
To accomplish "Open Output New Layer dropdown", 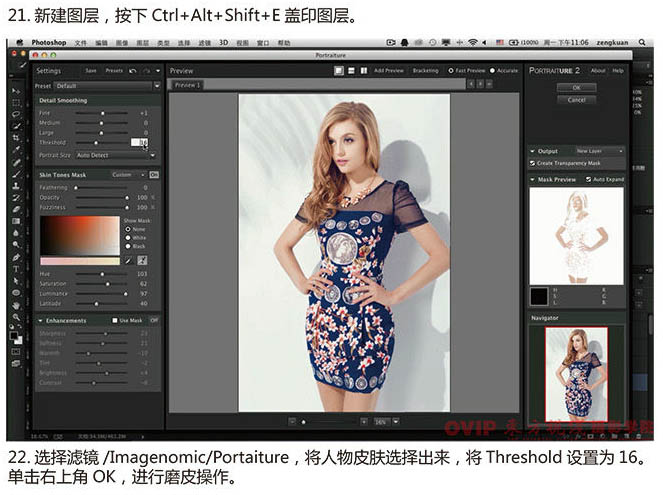I will point(600,151).
